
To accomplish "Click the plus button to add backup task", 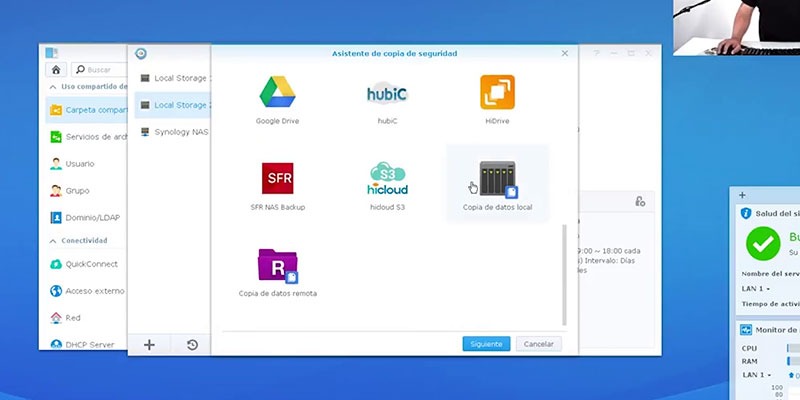I will [149, 345].
